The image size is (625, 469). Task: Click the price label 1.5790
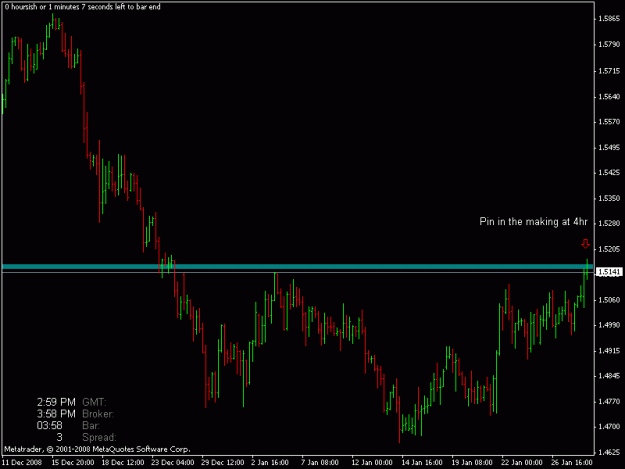click(609, 44)
